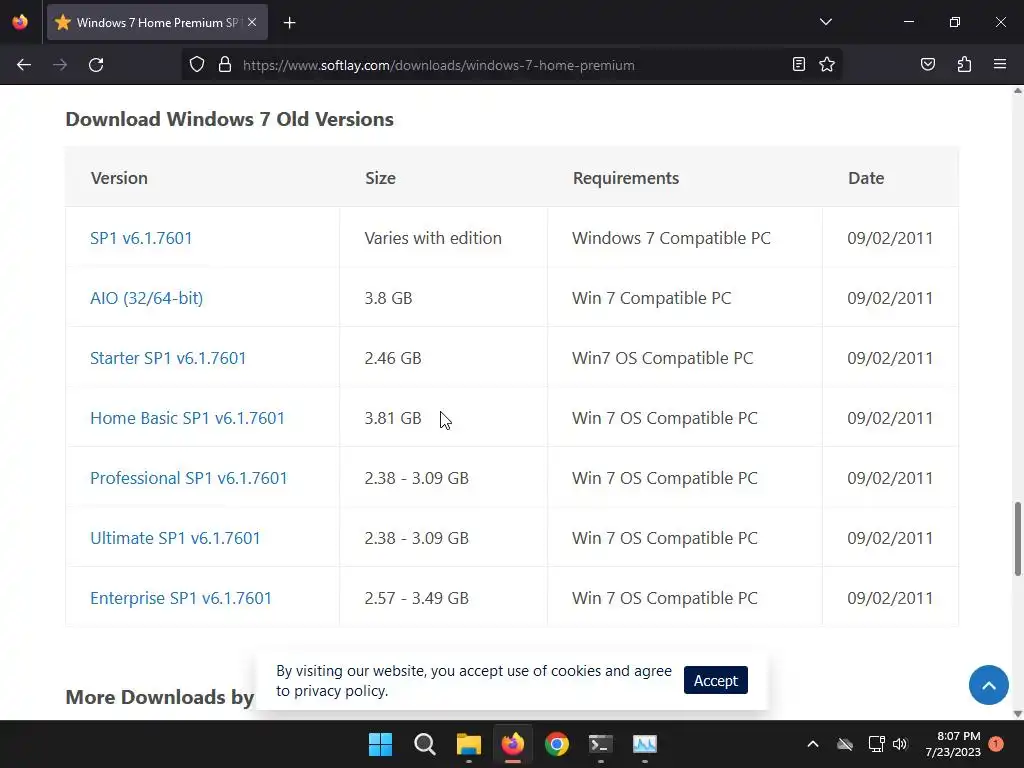Click the vertical page scrollbar thumb

[1017, 539]
